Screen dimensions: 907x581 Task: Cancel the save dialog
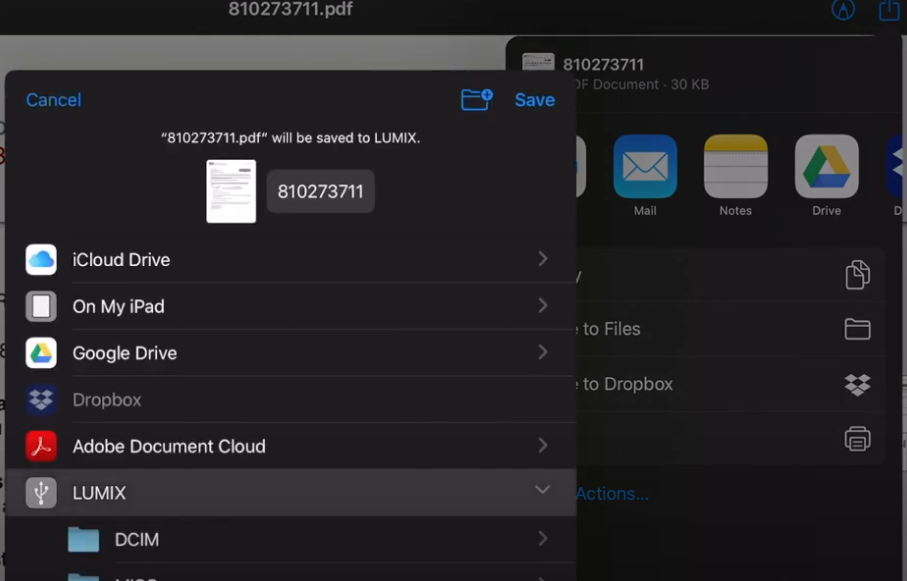click(54, 100)
